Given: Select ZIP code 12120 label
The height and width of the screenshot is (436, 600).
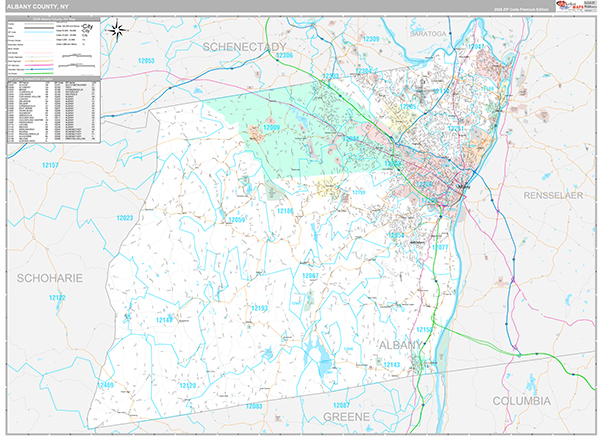Looking at the screenshot, I should click(x=188, y=385).
